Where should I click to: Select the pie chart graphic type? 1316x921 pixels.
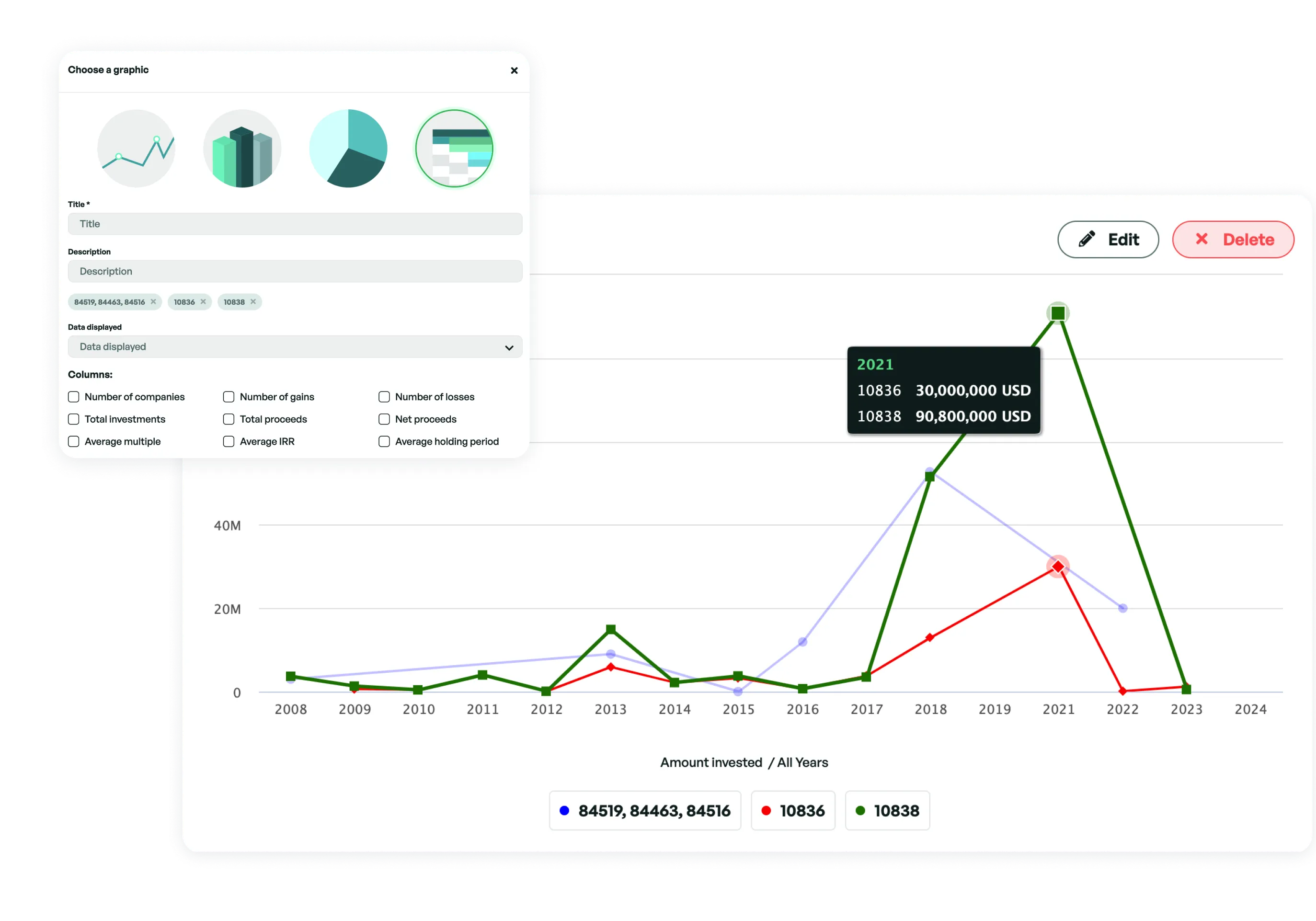(348, 149)
